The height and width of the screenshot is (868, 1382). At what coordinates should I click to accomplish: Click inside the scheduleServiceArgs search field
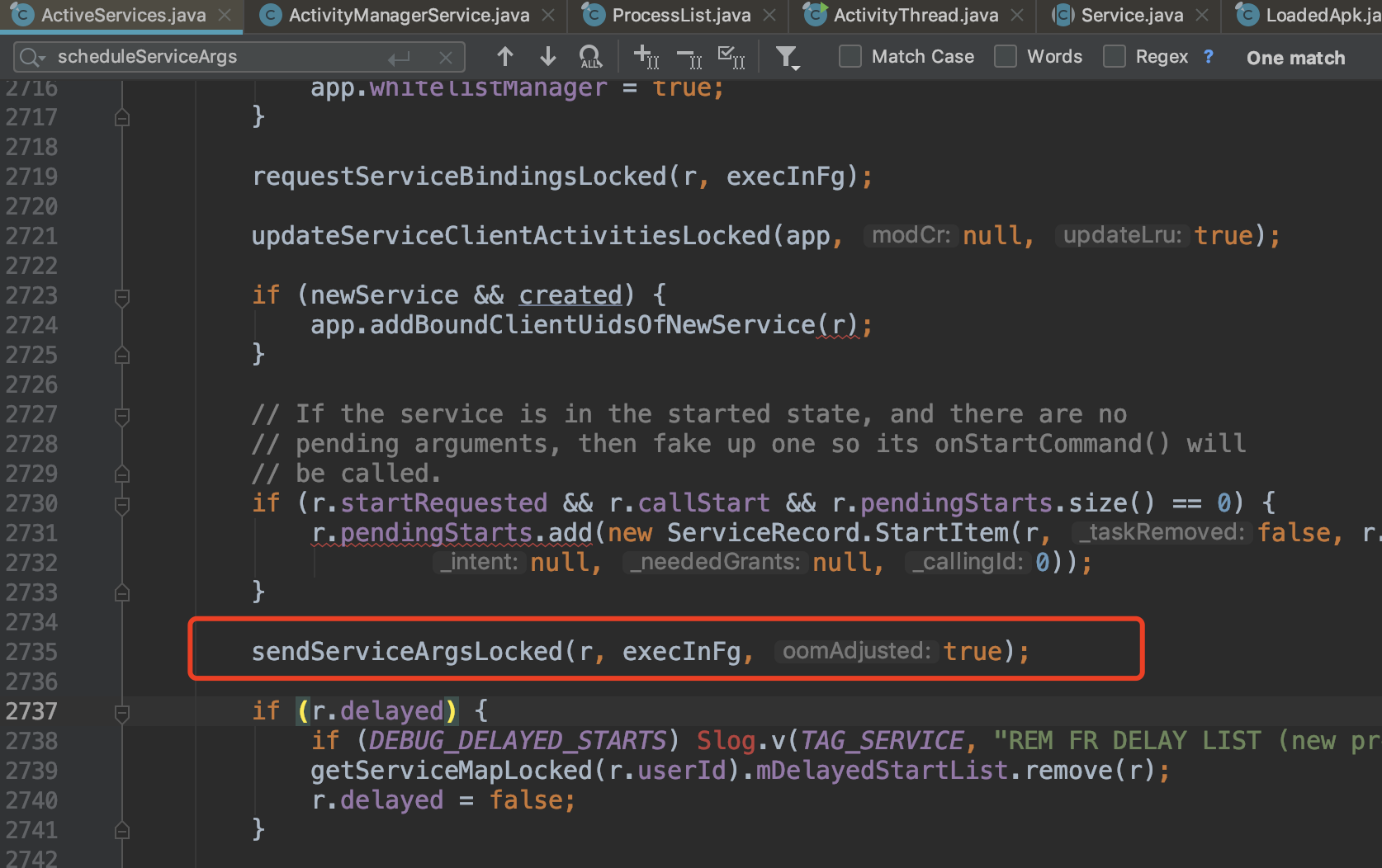(x=206, y=57)
